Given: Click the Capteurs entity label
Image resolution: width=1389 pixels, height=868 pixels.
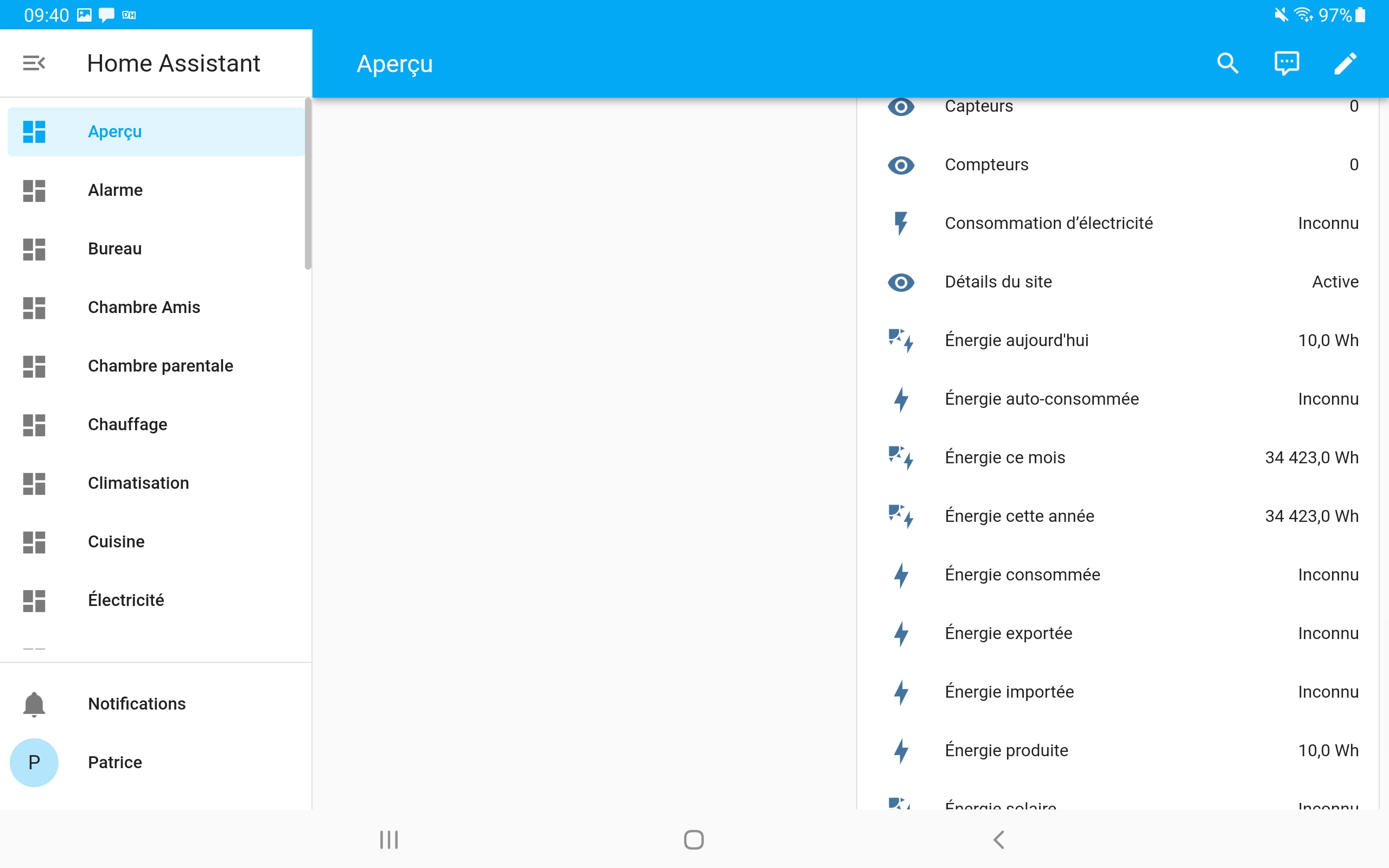Looking at the screenshot, I should point(979,106).
